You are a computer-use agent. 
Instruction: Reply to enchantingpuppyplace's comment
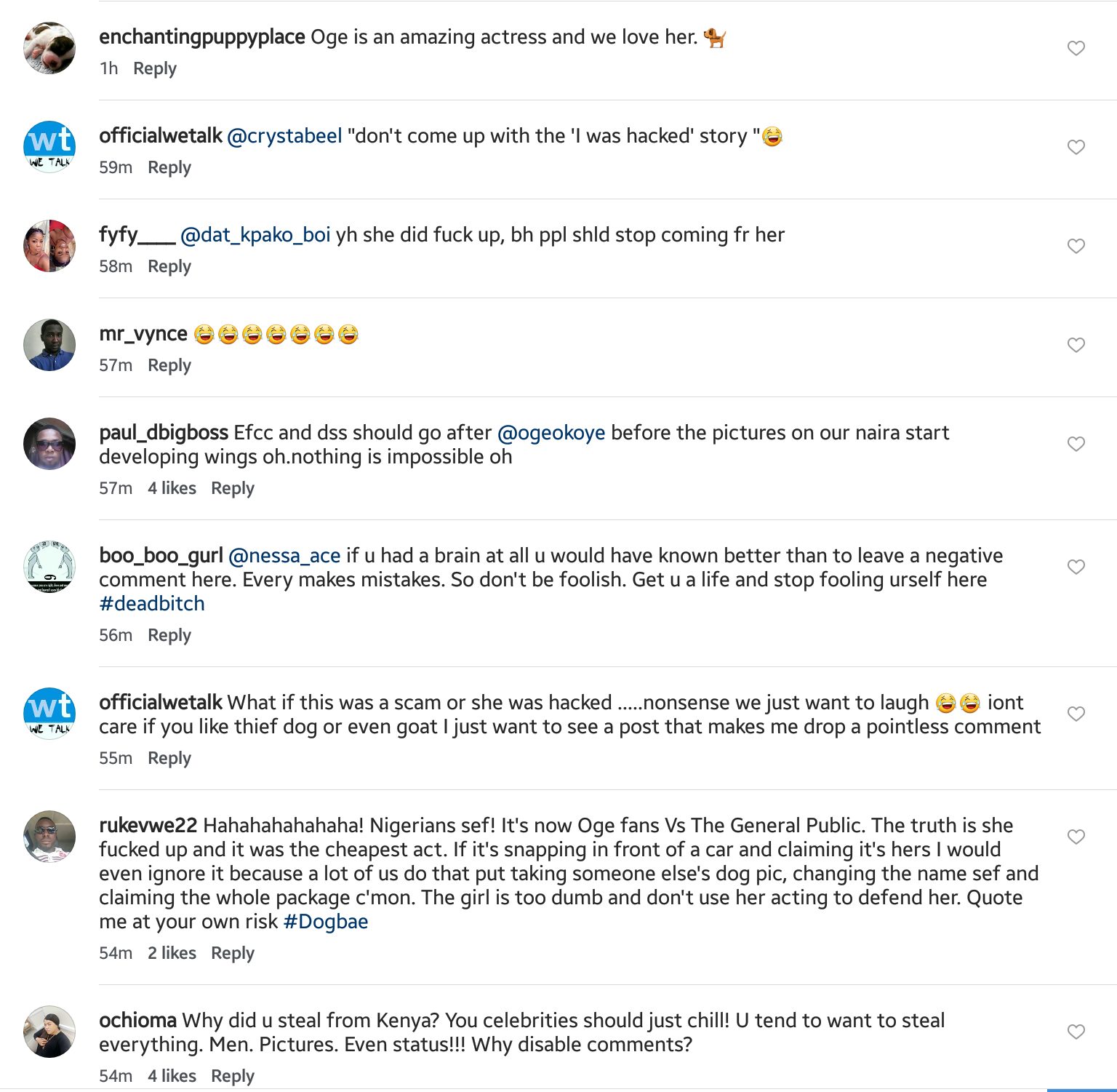[154, 68]
